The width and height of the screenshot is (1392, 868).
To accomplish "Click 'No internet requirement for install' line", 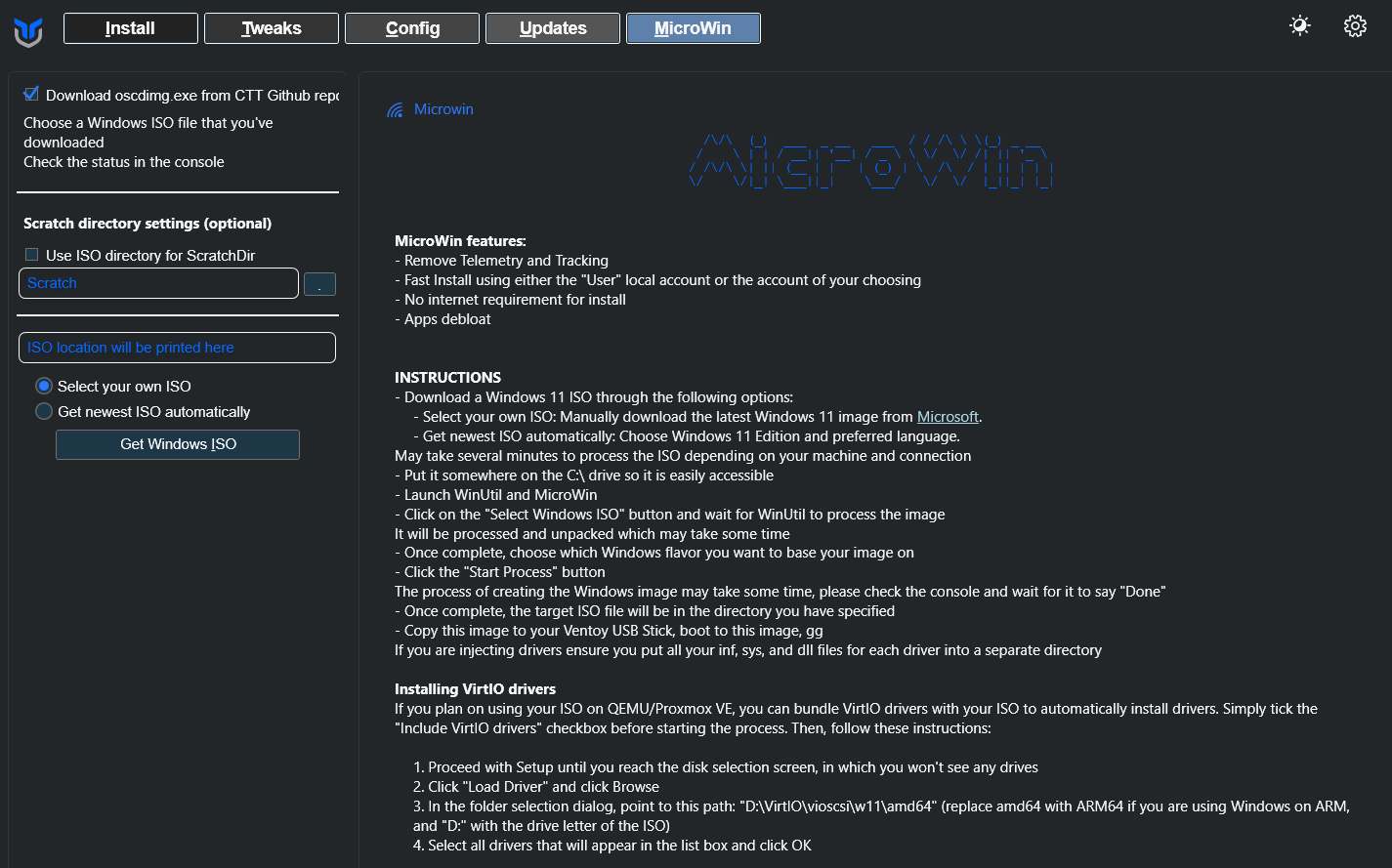I will pyautogui.click(x=510, y=300).
